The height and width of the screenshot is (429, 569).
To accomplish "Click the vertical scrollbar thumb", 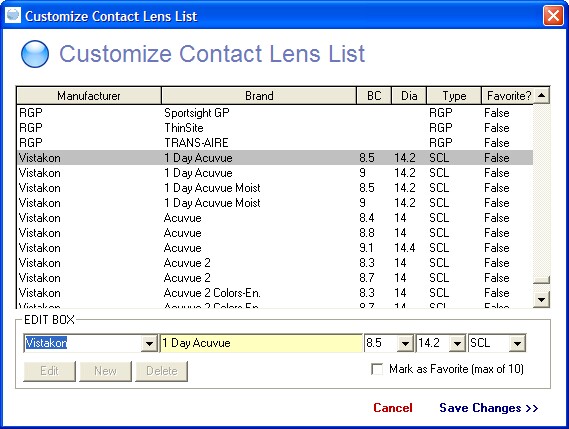I will [541, 279].
